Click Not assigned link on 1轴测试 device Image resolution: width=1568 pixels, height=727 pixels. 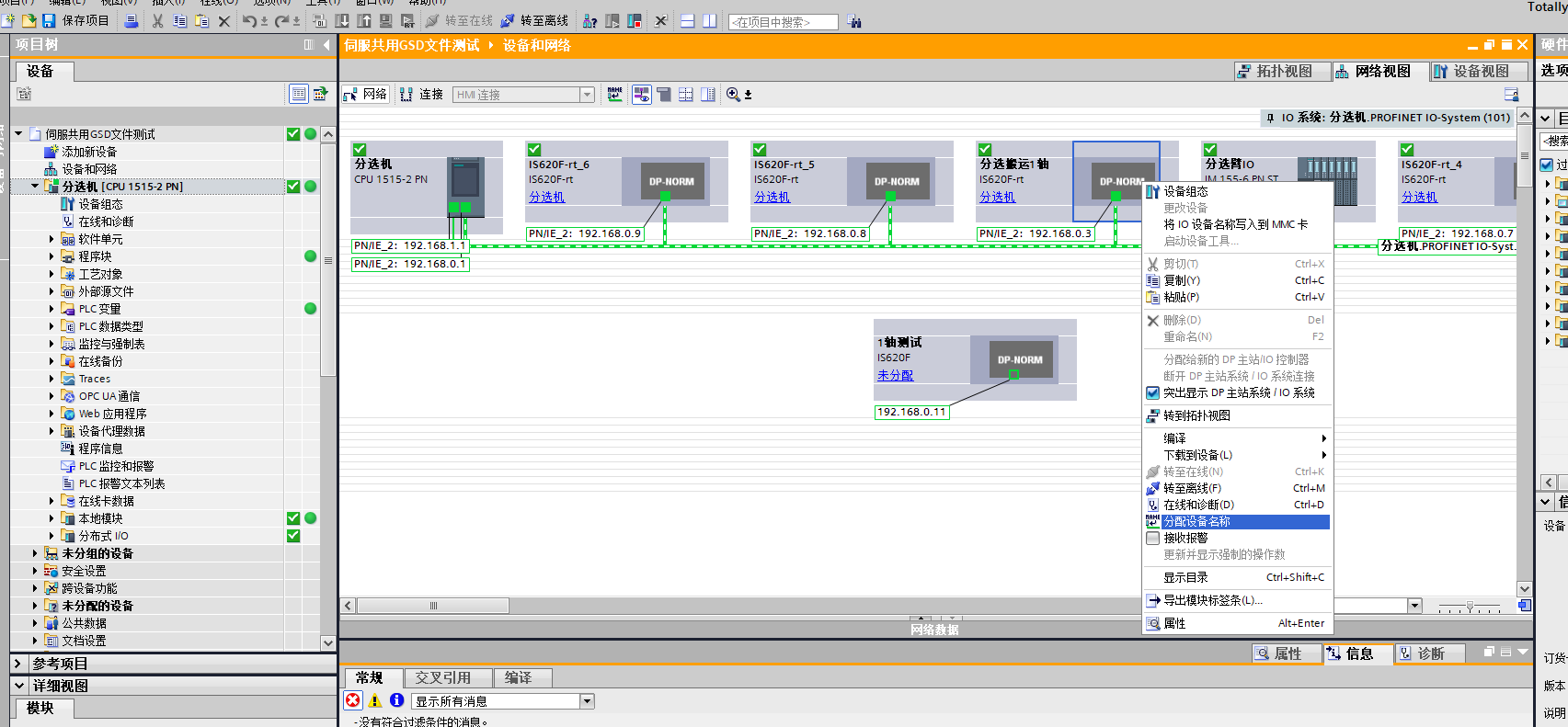click(895, 375)
